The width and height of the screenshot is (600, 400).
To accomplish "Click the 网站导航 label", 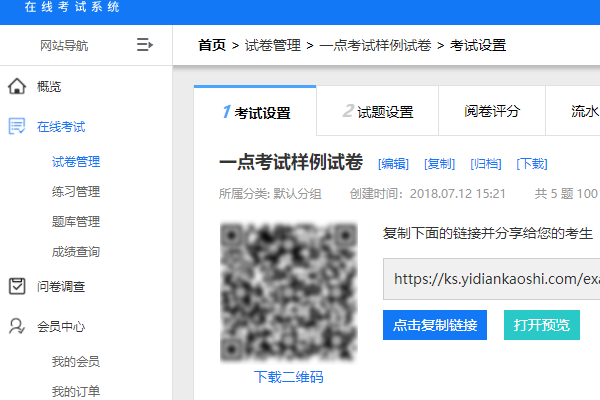I will pyautogui.click(x=64, y=46).
